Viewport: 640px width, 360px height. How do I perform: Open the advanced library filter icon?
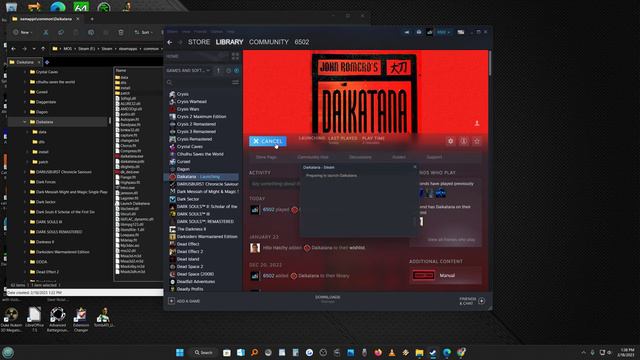pyautogui.click(x=236, y=82)
